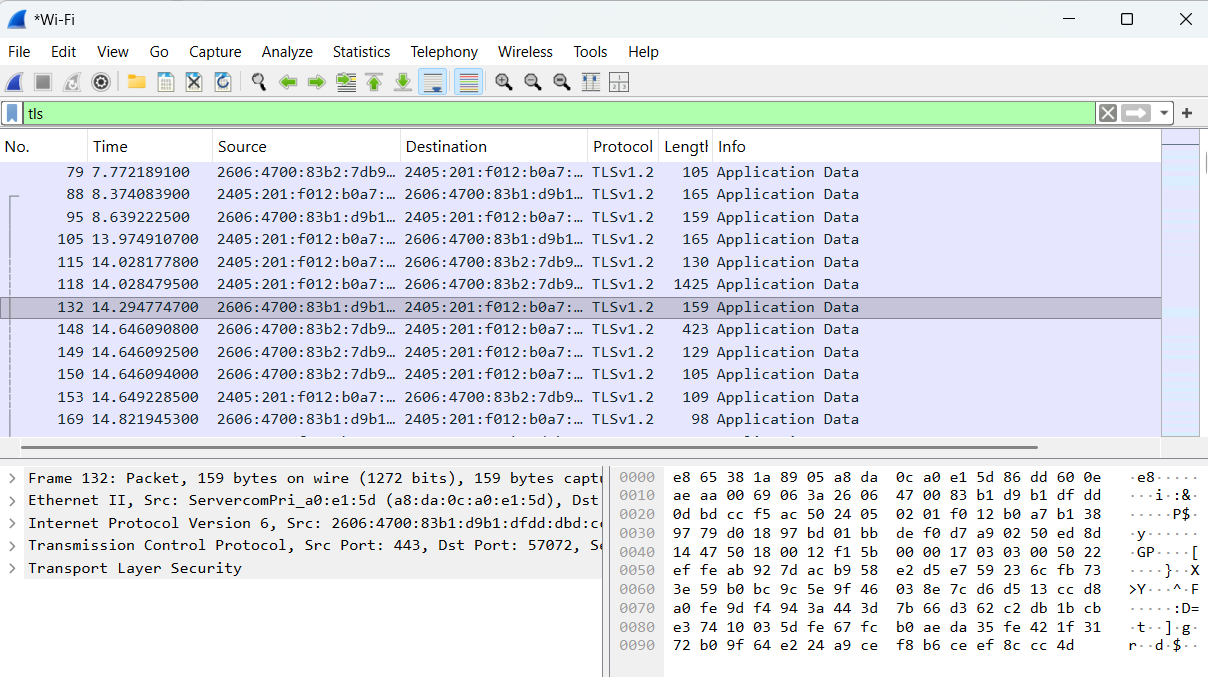Close this capture file
Image resolution: width=1208 pixels, height=677 pixels.
click(x=194, y=82)
